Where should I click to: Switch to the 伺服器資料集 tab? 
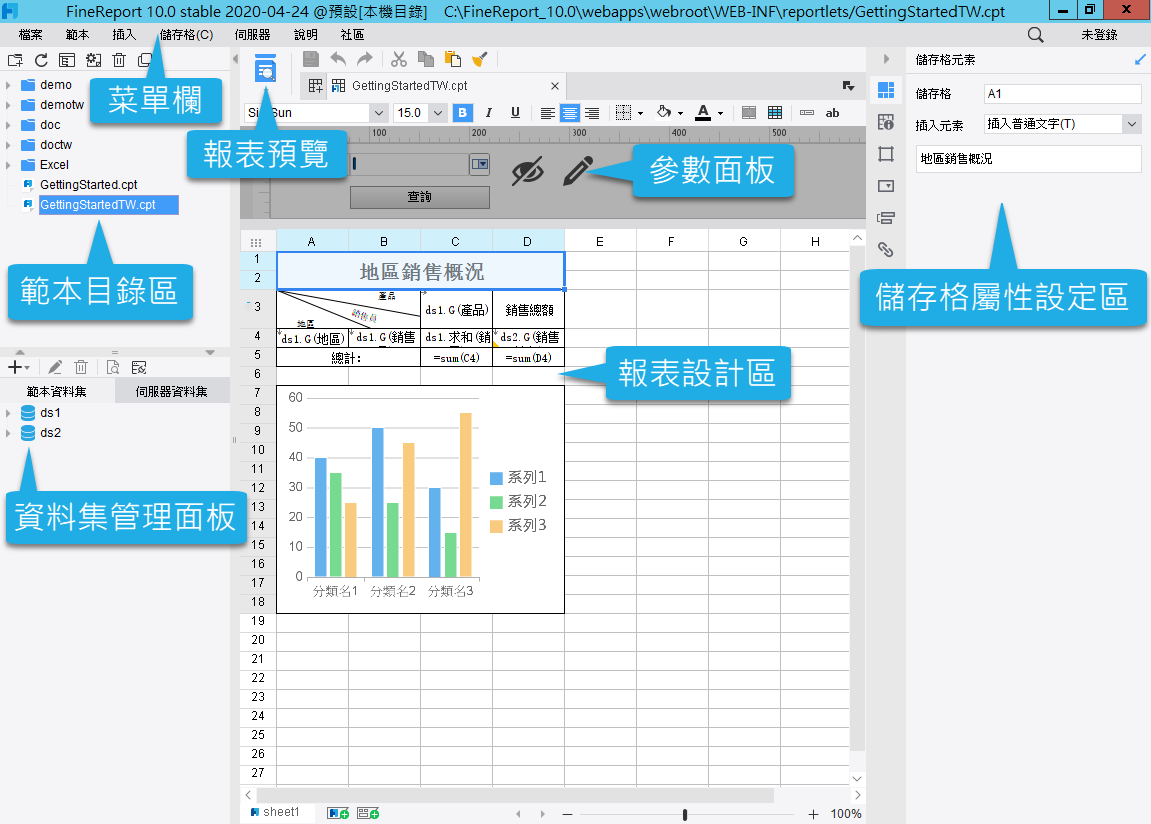(x=172, y=392)
